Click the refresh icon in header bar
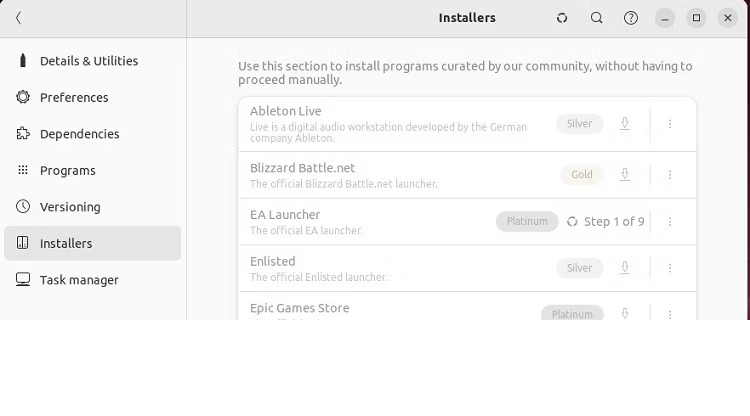Screen dimensions: 750x416 point(562,18)
